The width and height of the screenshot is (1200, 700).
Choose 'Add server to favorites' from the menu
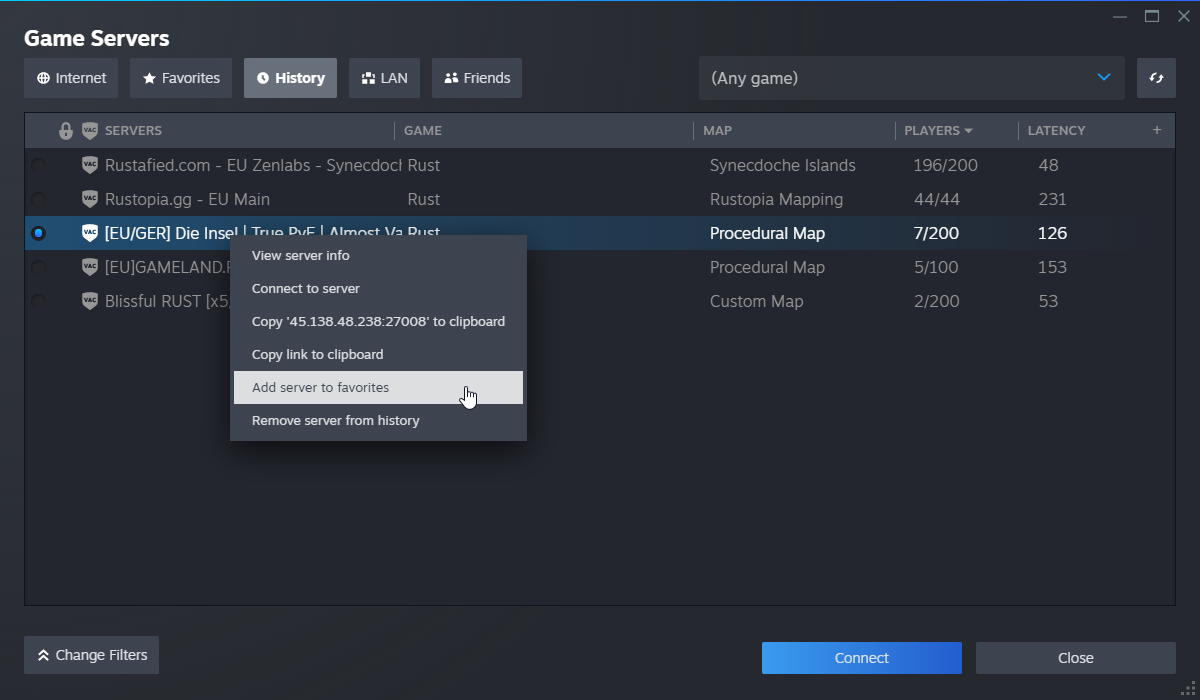pyautogui.click(x=321, y=387)
